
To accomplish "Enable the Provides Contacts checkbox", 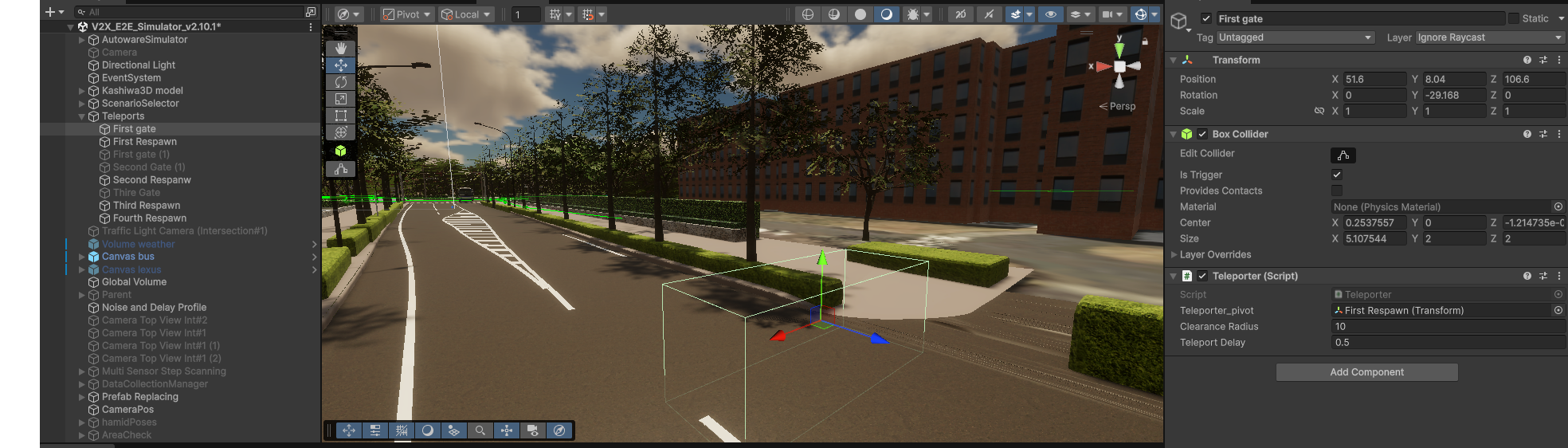I will (1337, 191).
